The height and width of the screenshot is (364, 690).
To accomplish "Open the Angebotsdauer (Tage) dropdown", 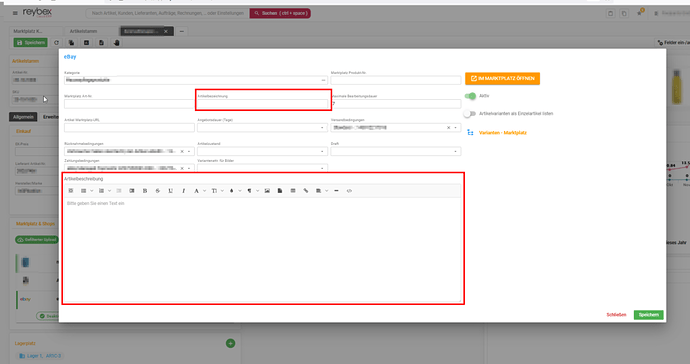I will (x=262, y=128).
